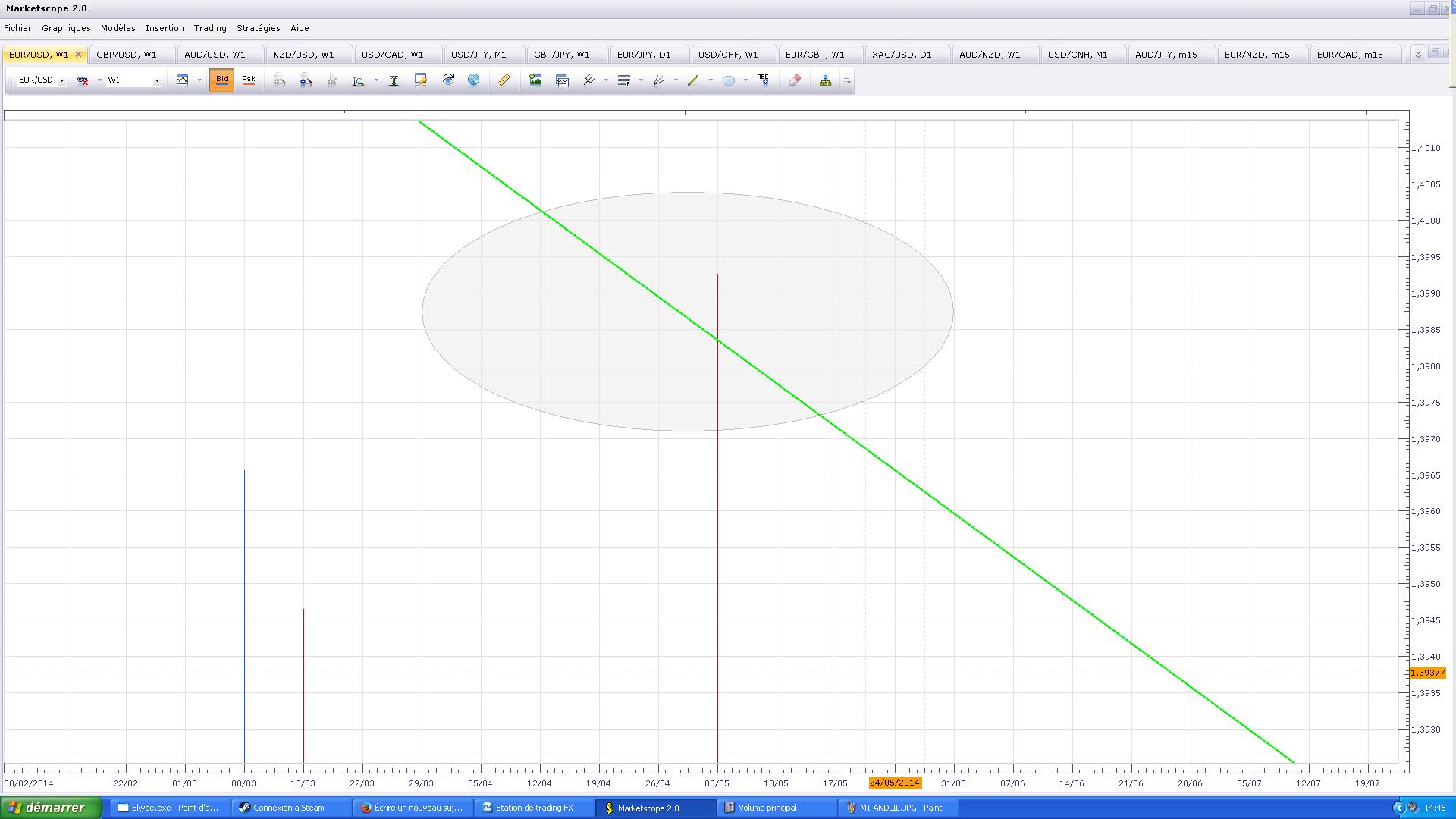Click the hierarchy structure icon
This screenshot has width=1456, height=819.
point(825,80)
